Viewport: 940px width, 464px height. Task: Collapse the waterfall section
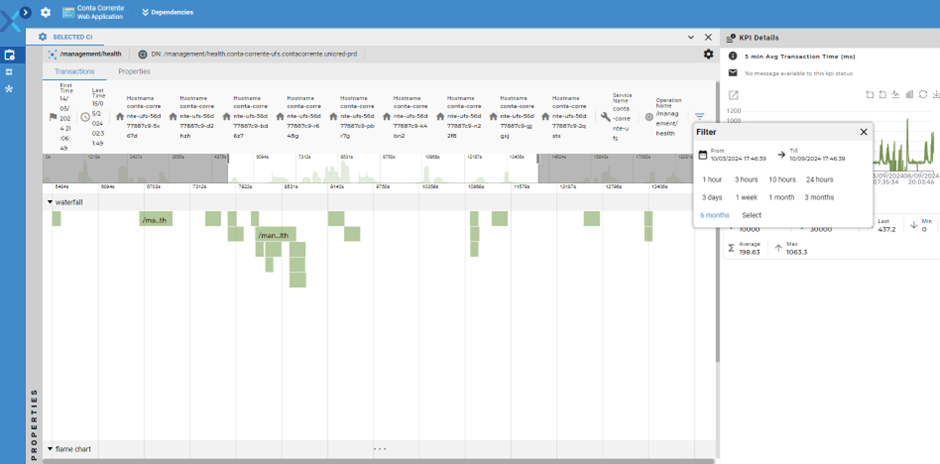pos(50,202)
